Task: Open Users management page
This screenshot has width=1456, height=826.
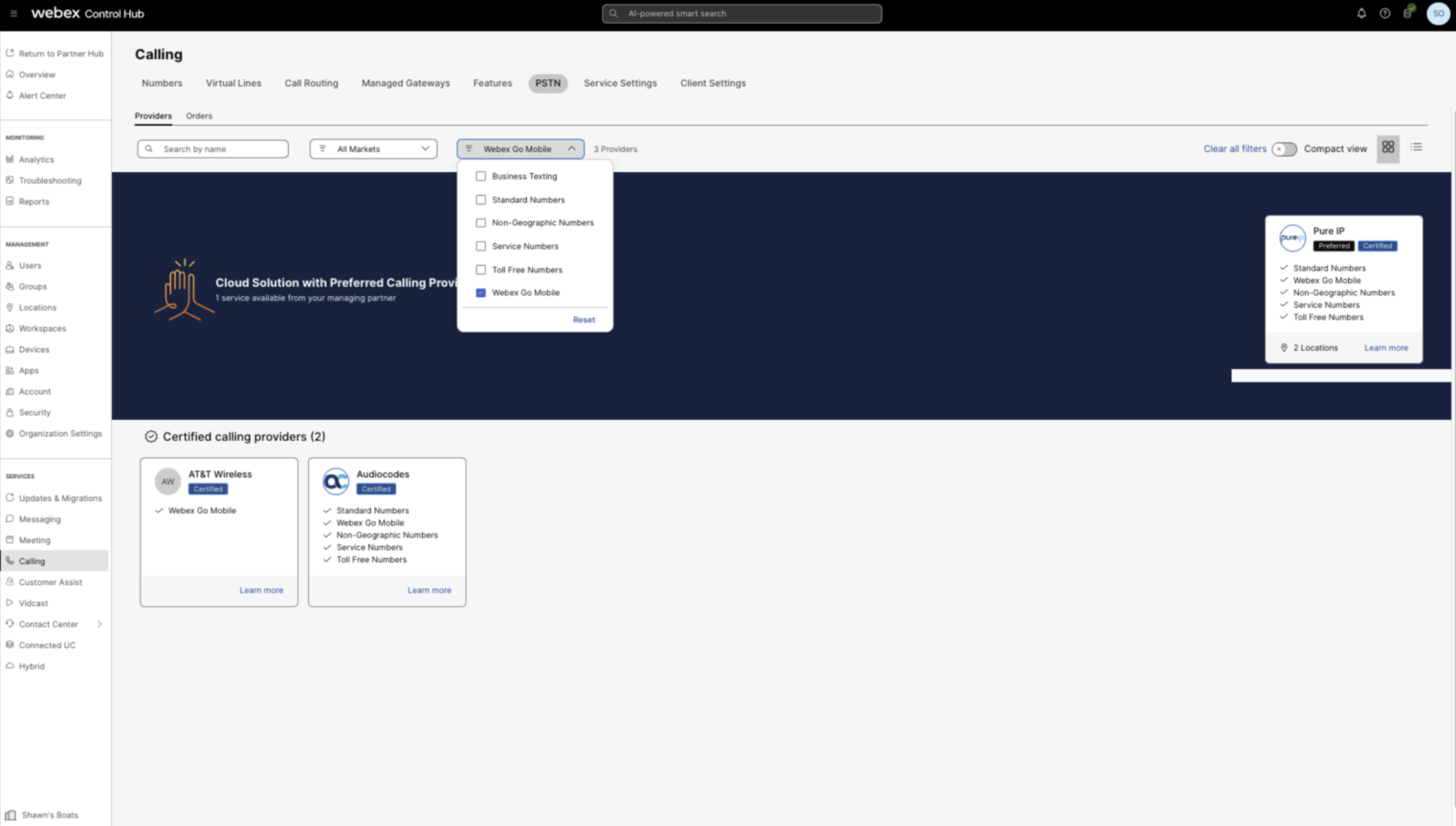Action: [30, 265]
